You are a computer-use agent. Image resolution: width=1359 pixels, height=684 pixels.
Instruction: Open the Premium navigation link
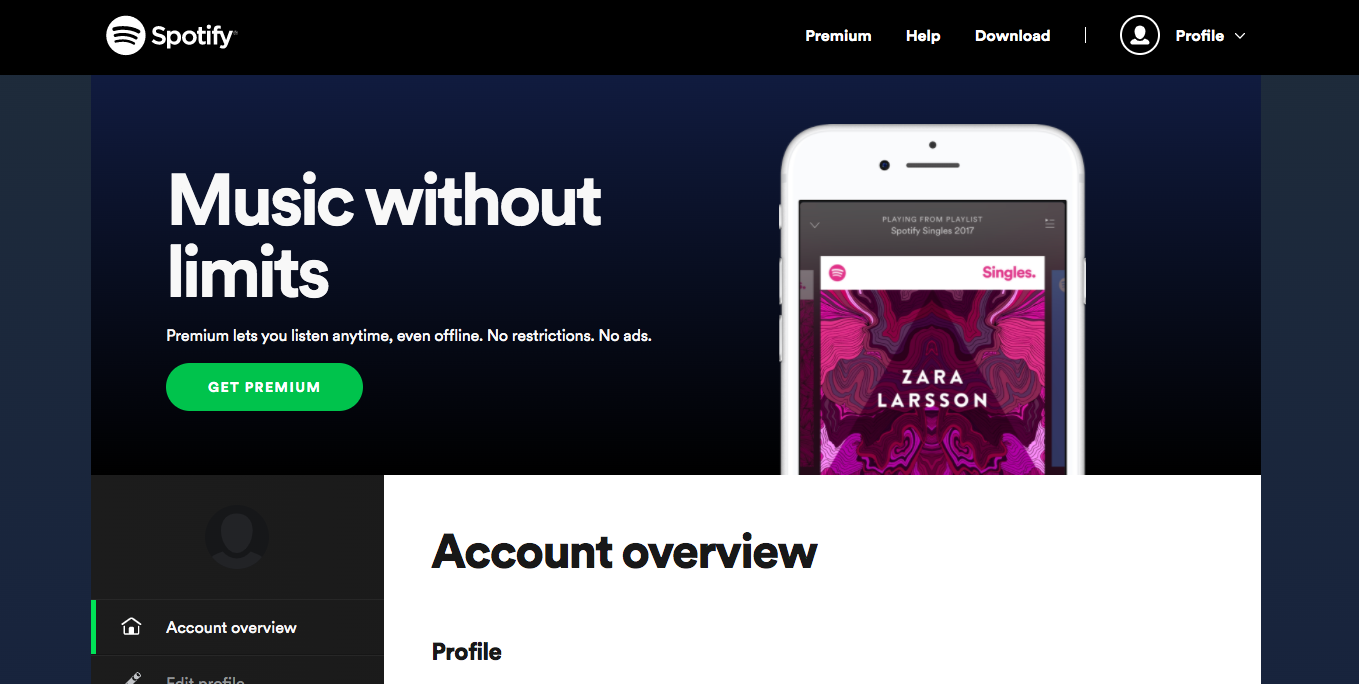coord(838,36)
